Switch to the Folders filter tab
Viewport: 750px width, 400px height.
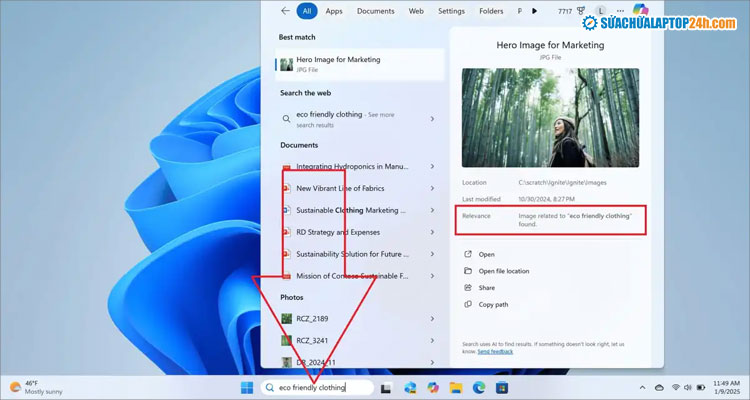pyautogui.click(x=491, y=11)
